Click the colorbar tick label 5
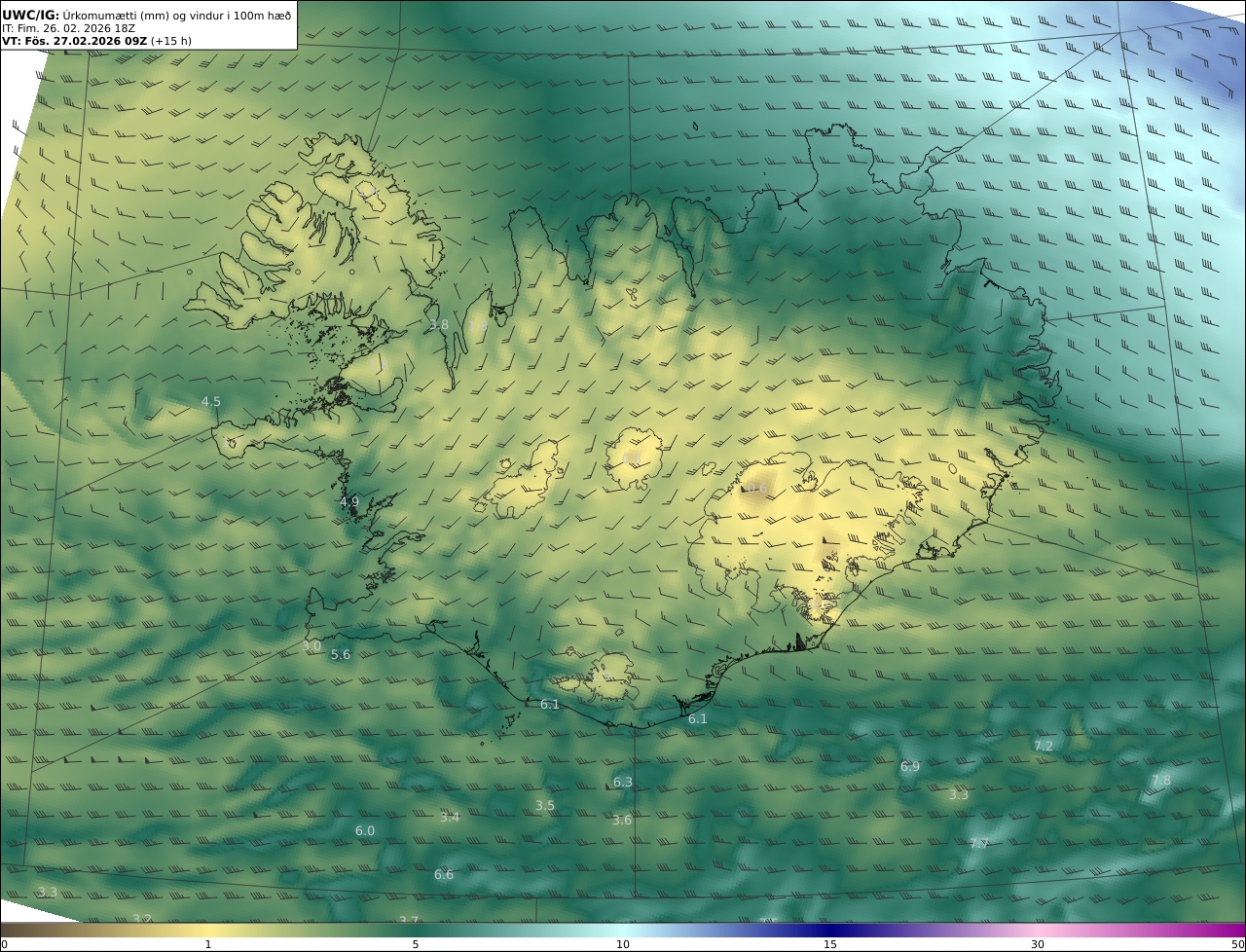Viewport: 1246px width, 952px height. (416, 944)
